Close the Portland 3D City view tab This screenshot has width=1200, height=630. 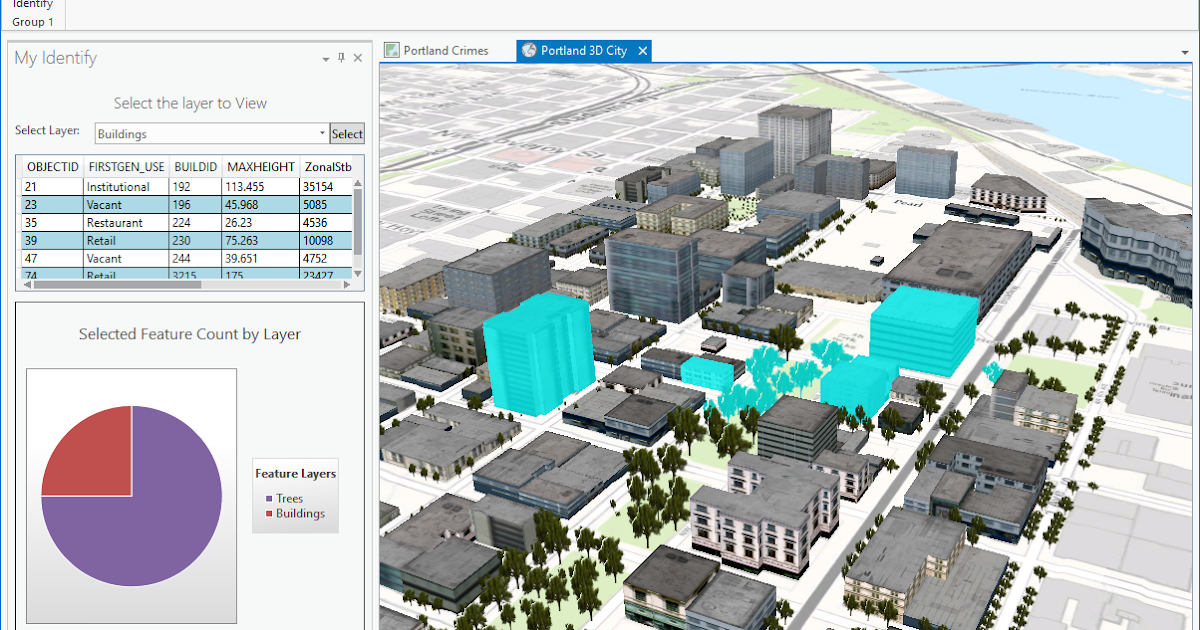(x=643, y=50)
